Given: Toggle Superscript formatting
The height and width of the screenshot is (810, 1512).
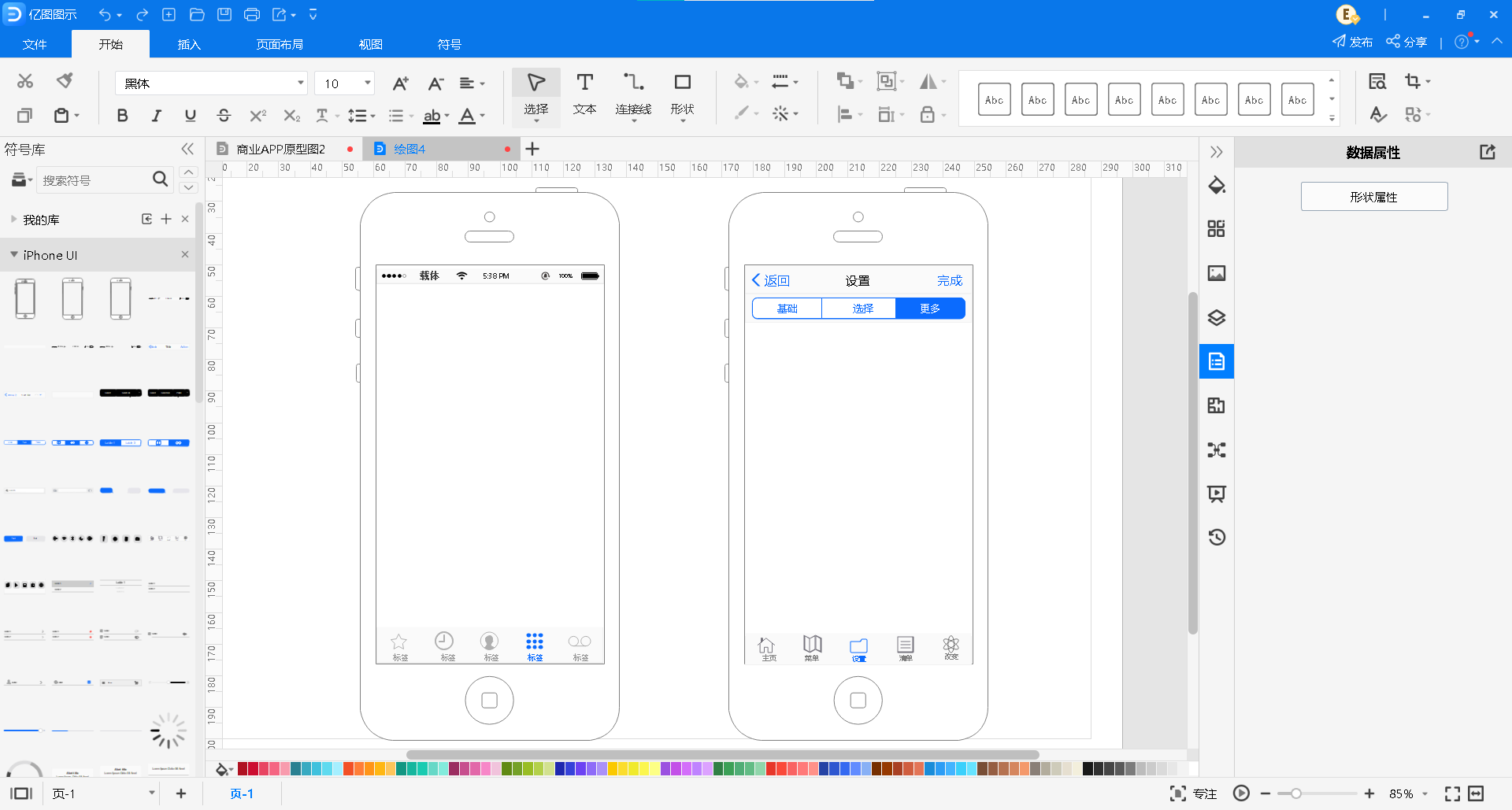Looking at the screenshot, I should click(258, 116).
